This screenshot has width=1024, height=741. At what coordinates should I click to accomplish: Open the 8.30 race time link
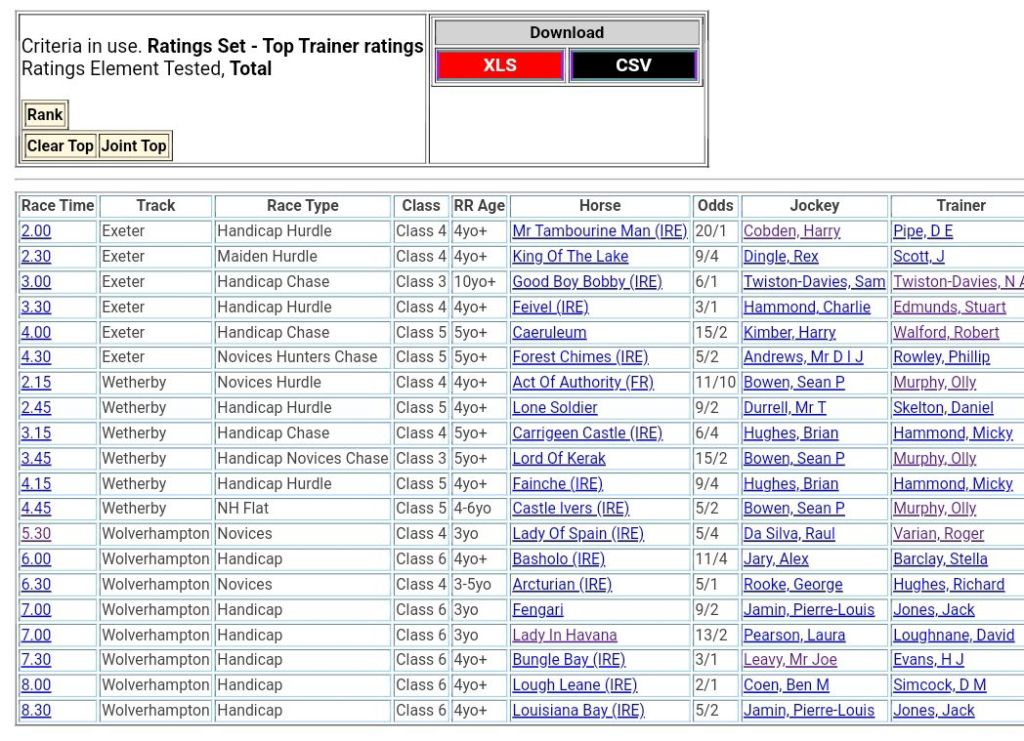tap(36, 711)
